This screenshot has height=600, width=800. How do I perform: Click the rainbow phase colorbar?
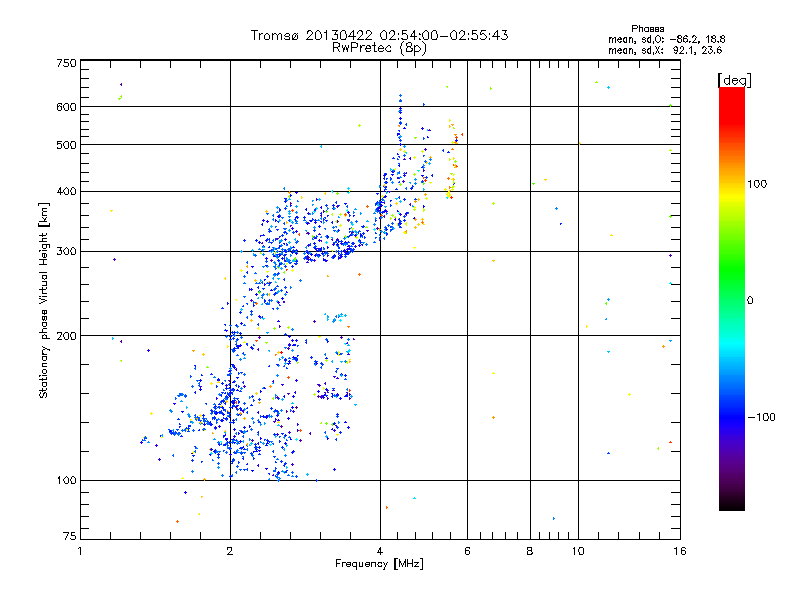coord(732,299)
